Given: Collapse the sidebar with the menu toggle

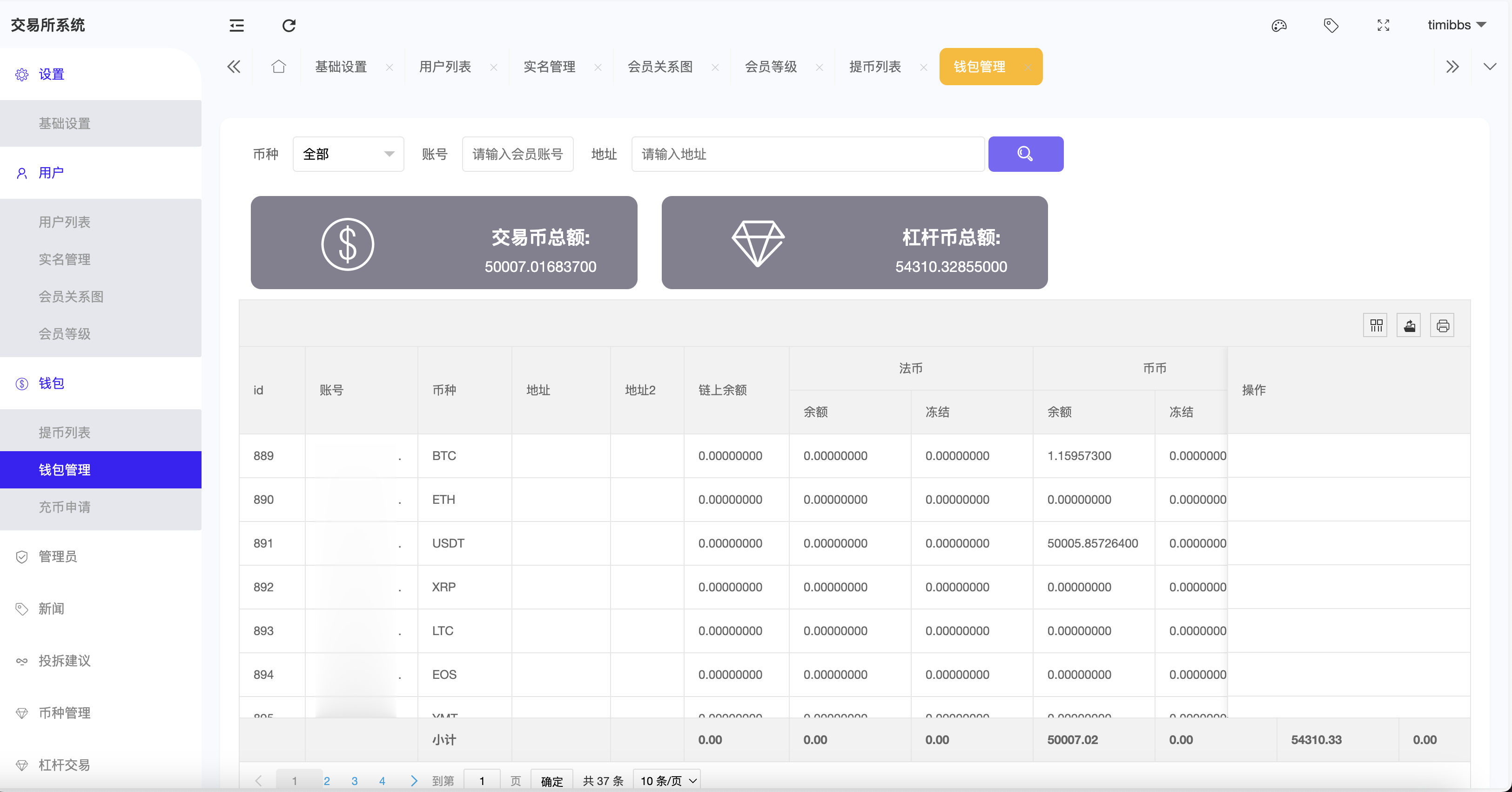Looking at the screenshot, I should point(236,26).
